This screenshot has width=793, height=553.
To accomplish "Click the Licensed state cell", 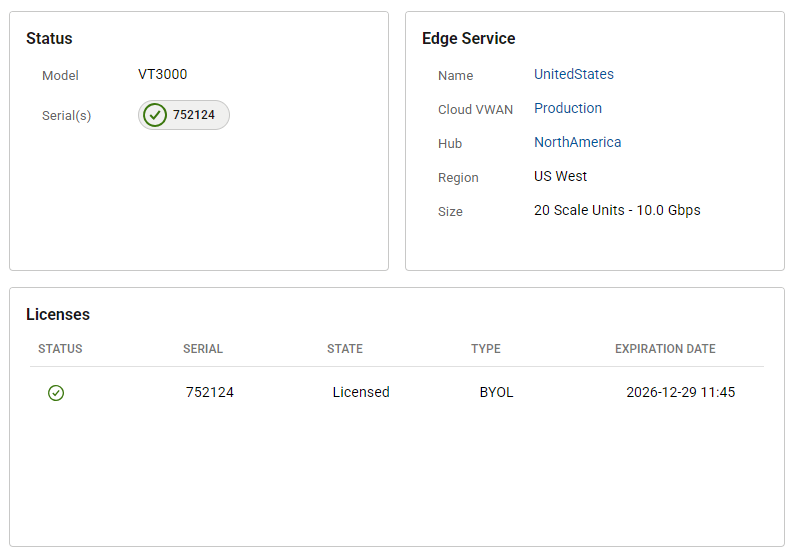I will coord(360,392).
